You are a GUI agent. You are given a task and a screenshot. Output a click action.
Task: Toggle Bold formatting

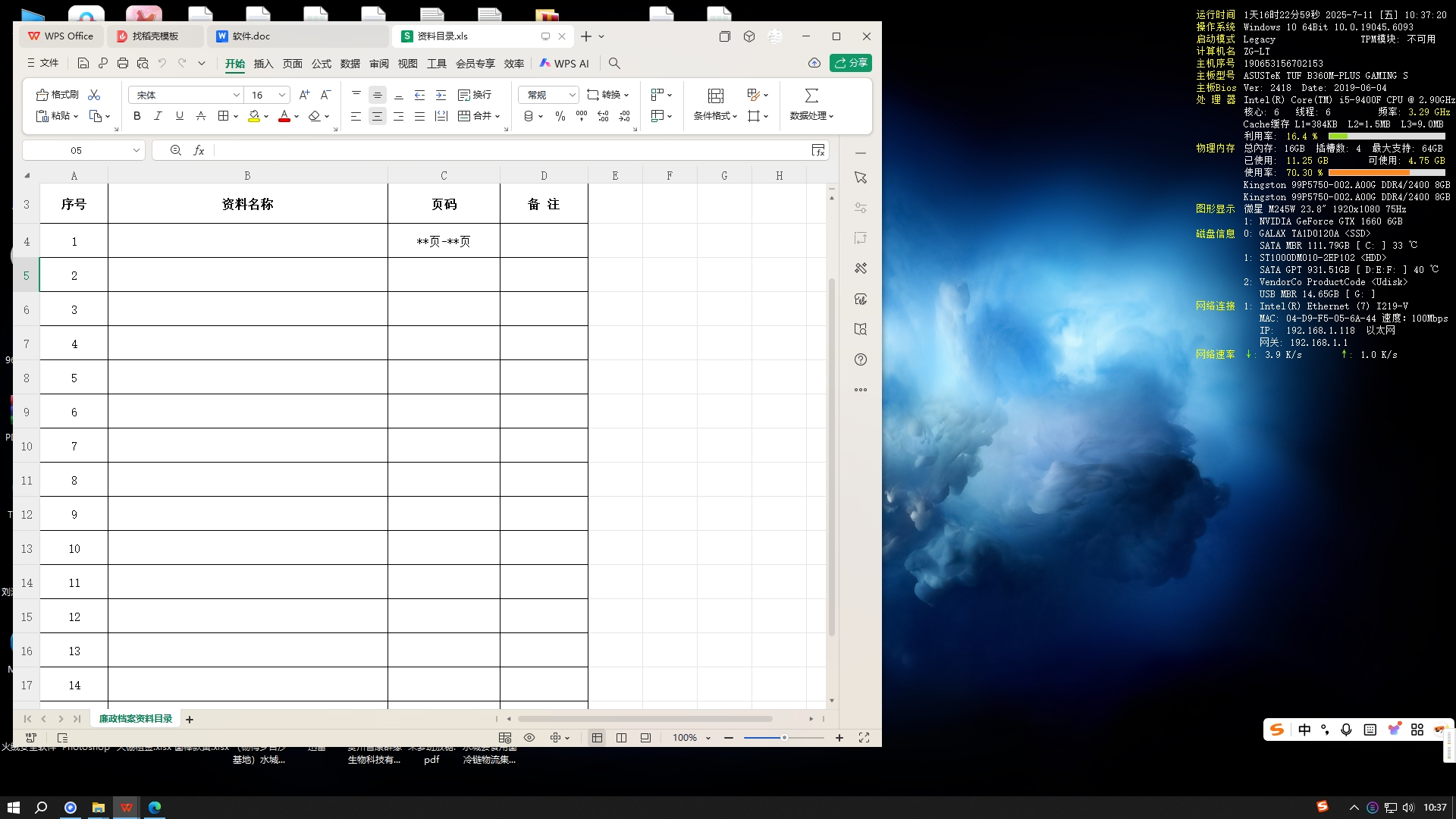tap(137, 116)
